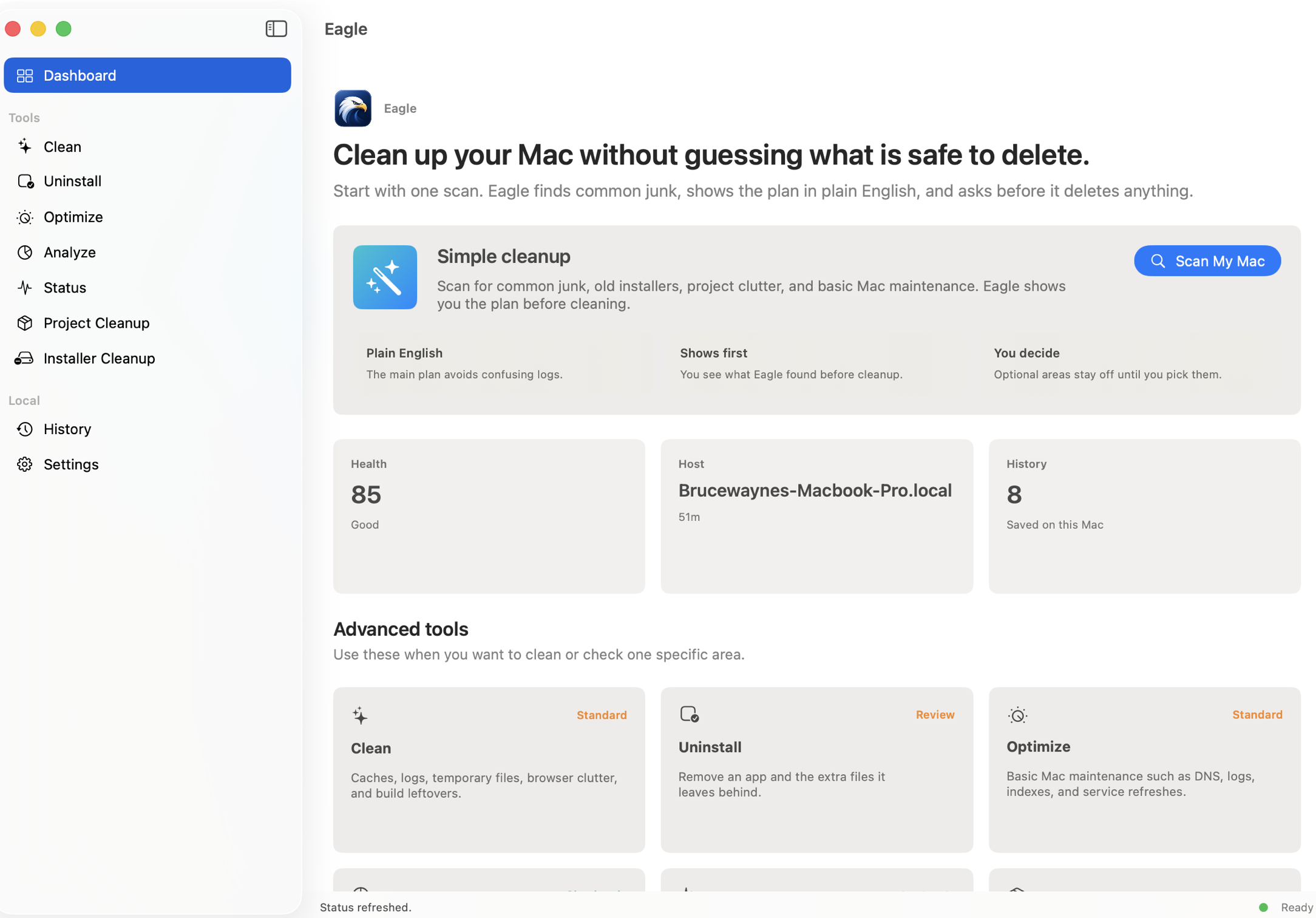Click the Scan My Mac button
This screenshot has width=1316, height=918.
point(1207,260)
